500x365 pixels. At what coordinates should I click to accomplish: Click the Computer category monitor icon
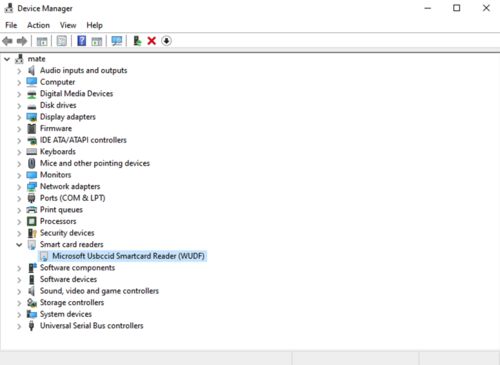tap(32, 82)
